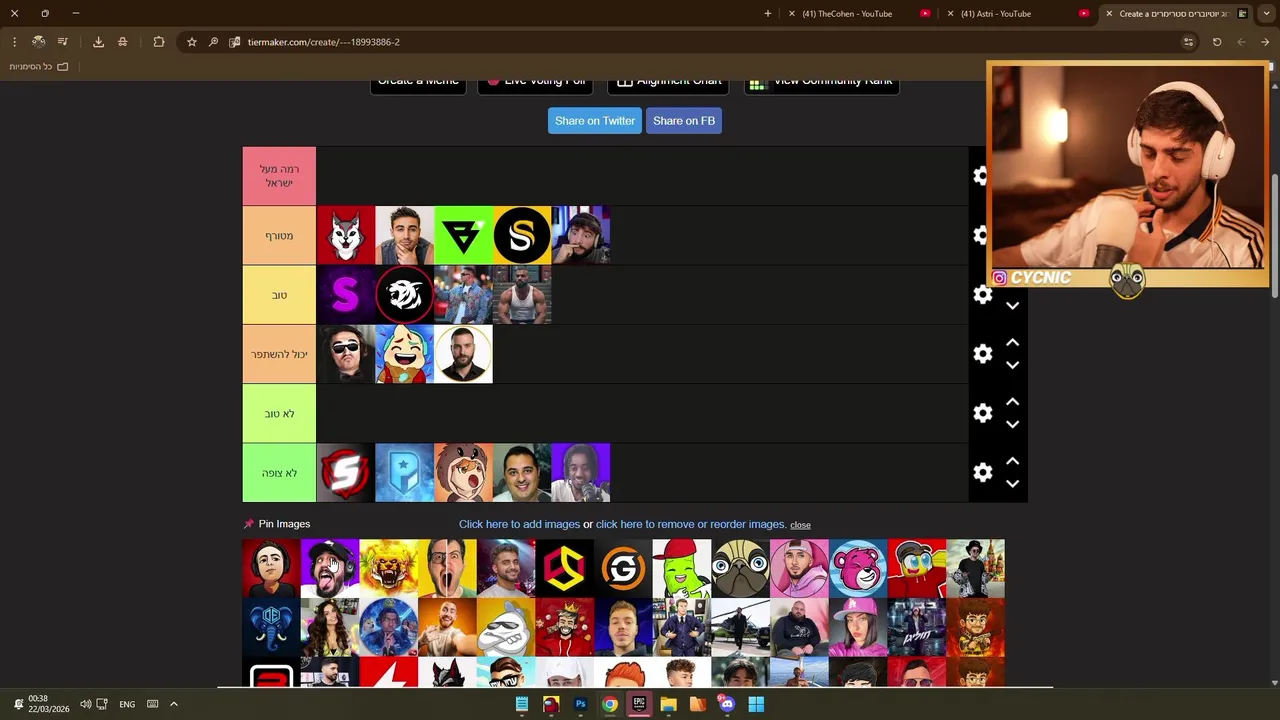Open the zoom magnifier in address bar
Viewport: 1280px width, 720px height.
[213, 42]
